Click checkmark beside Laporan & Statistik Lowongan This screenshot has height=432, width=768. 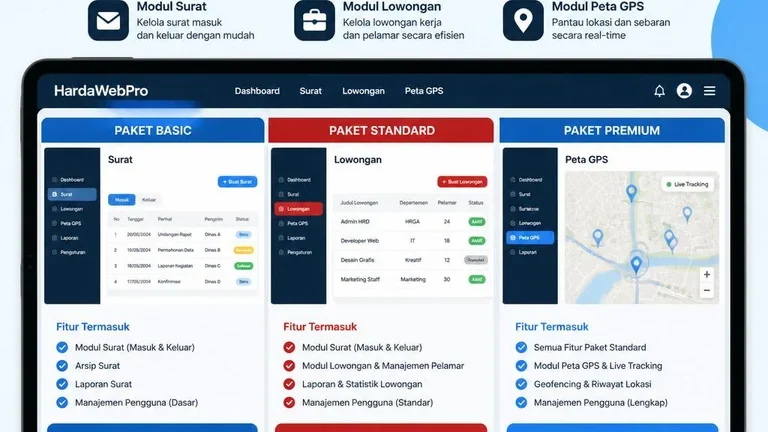[289, 384]
